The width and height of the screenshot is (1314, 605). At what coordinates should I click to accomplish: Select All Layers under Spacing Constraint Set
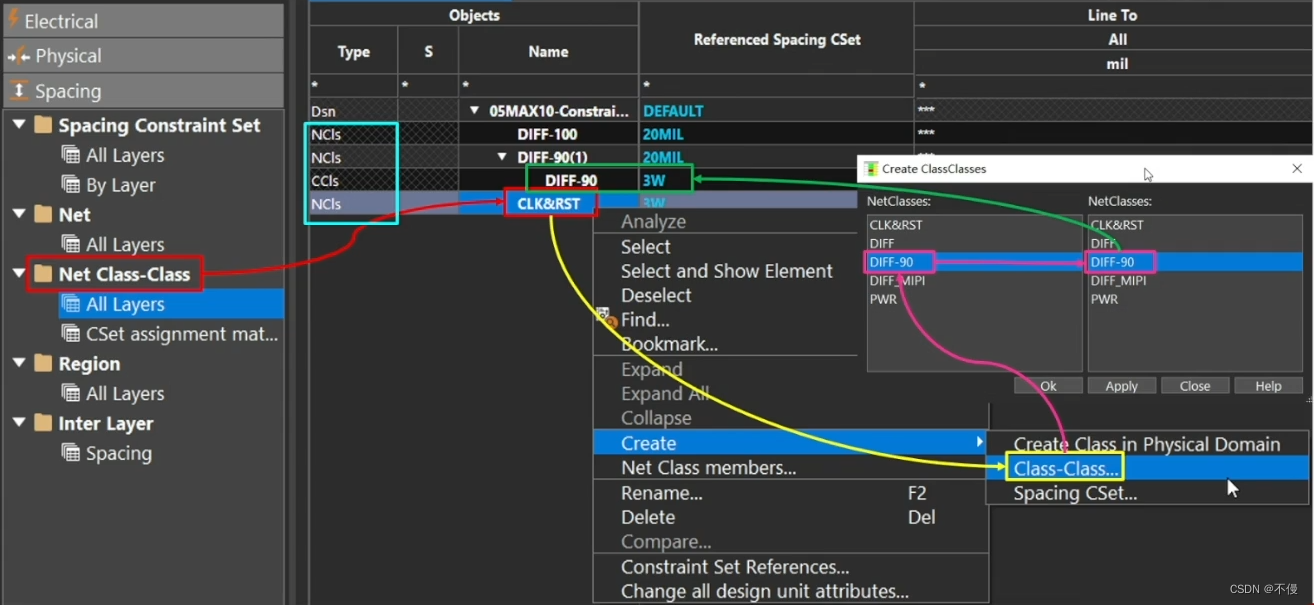click(x=125, y=155)
